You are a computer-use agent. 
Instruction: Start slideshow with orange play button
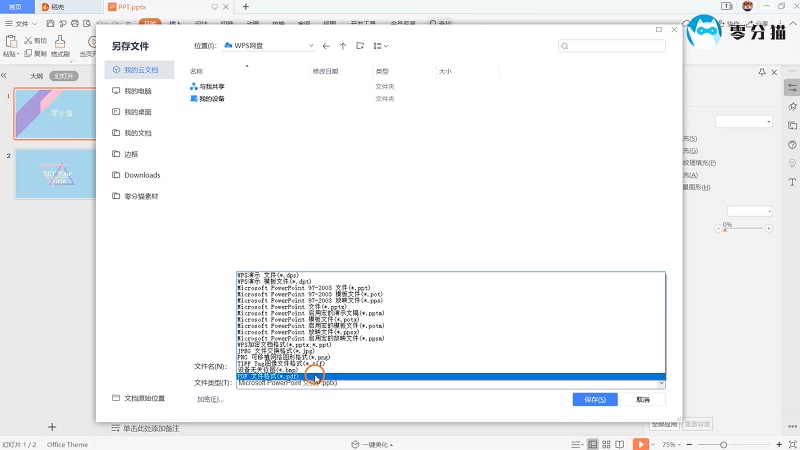coord(641,444)
